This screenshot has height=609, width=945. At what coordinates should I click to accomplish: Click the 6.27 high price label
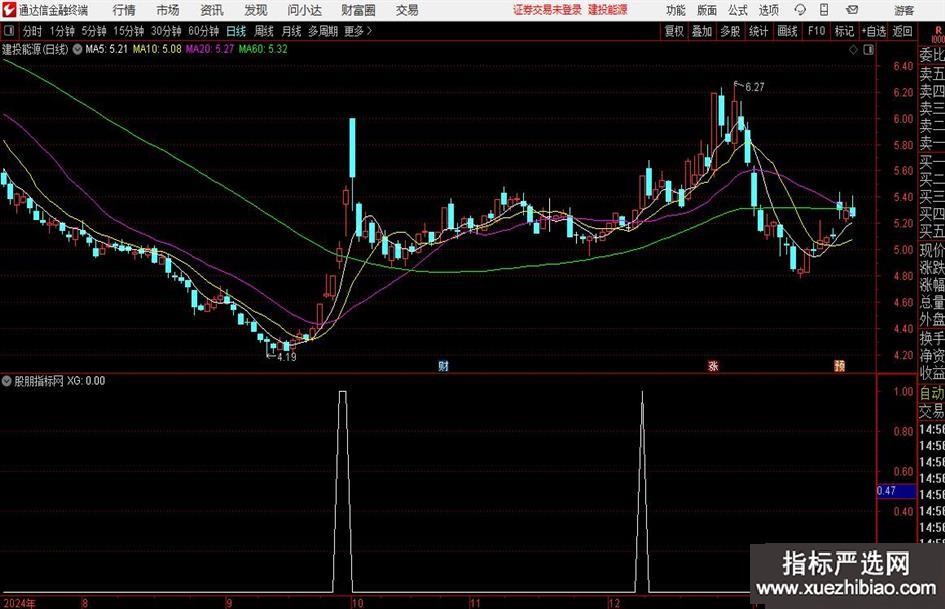pyautogui.click(x=755, y=87)
